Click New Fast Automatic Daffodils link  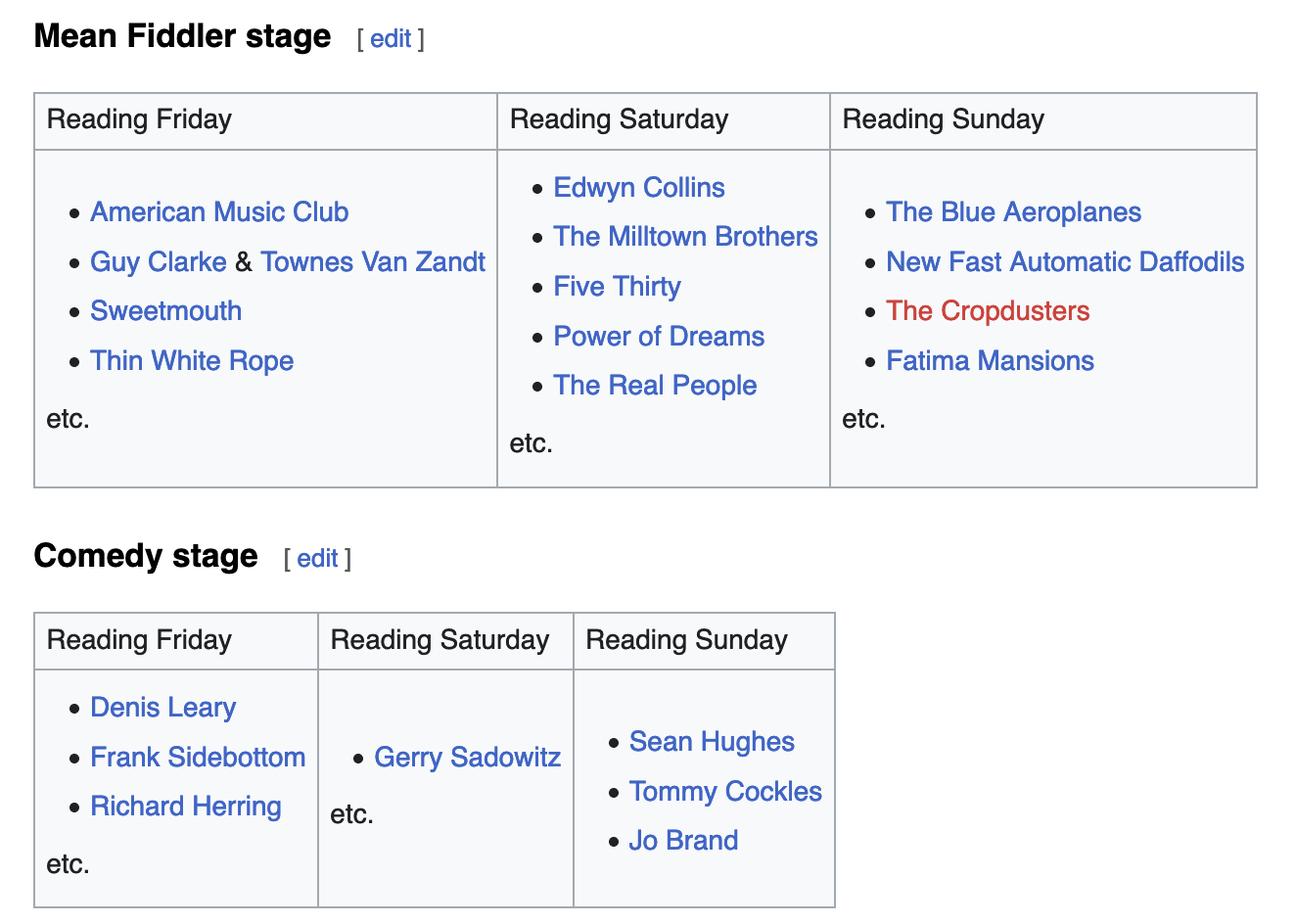point(1065,262)
